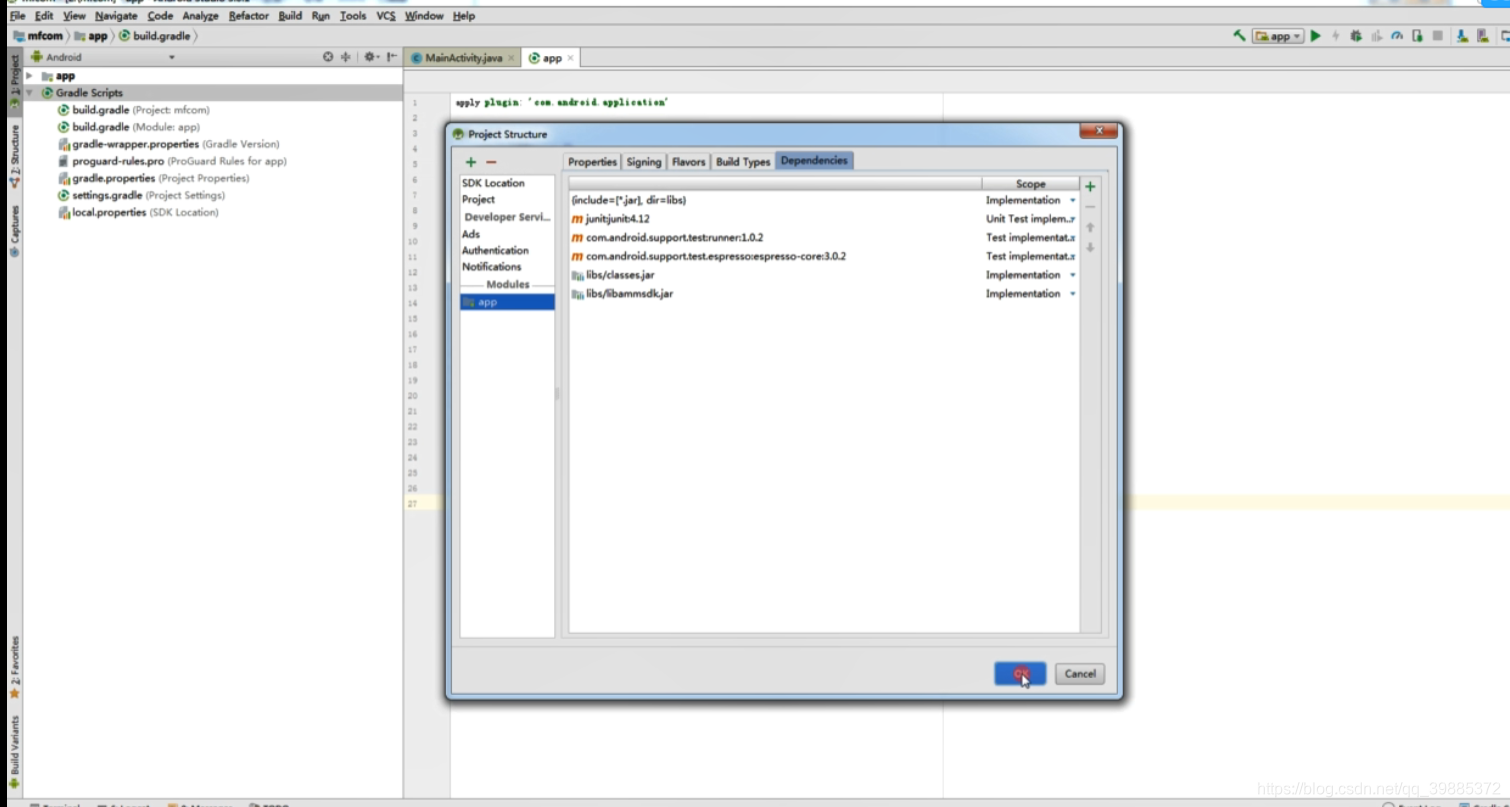
Task: Open Captures side tool window
Action: (14, 231)
